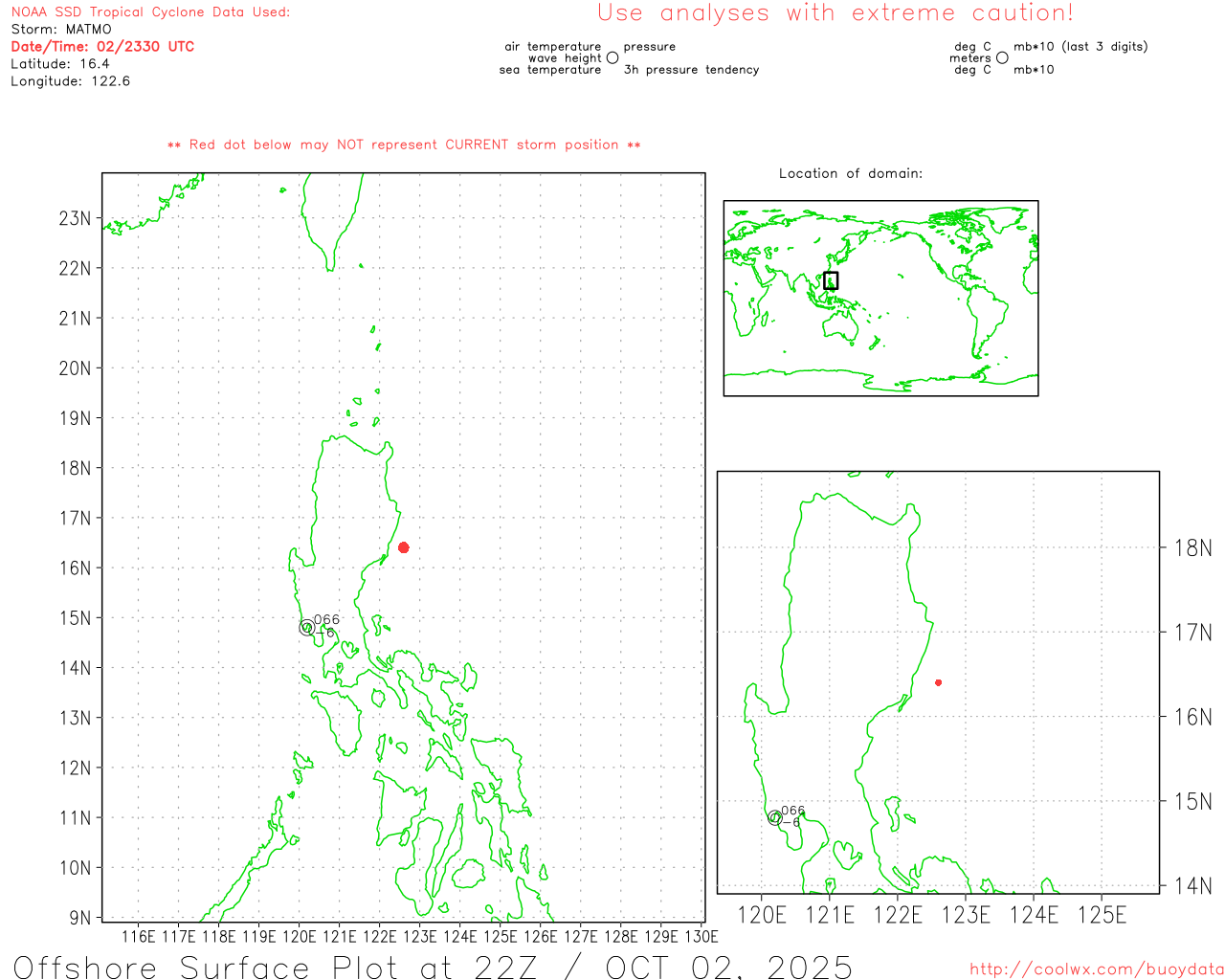Click the units legend circle near meters
Screen dimensions: 1225x980
click(1002, 57)
